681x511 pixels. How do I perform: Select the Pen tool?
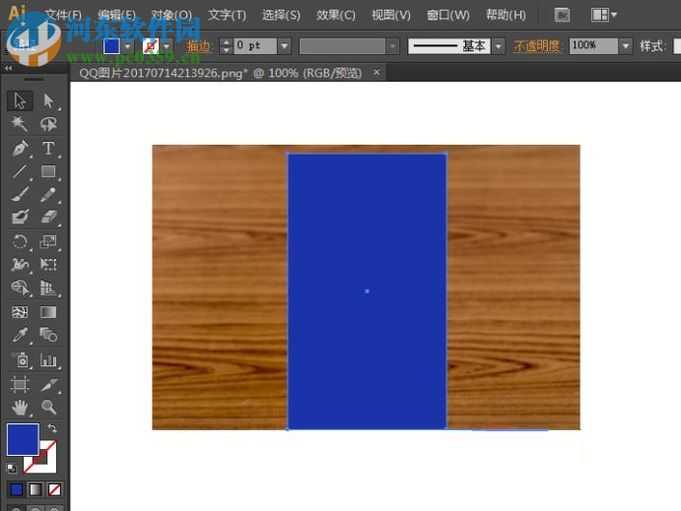coord(20,148)
